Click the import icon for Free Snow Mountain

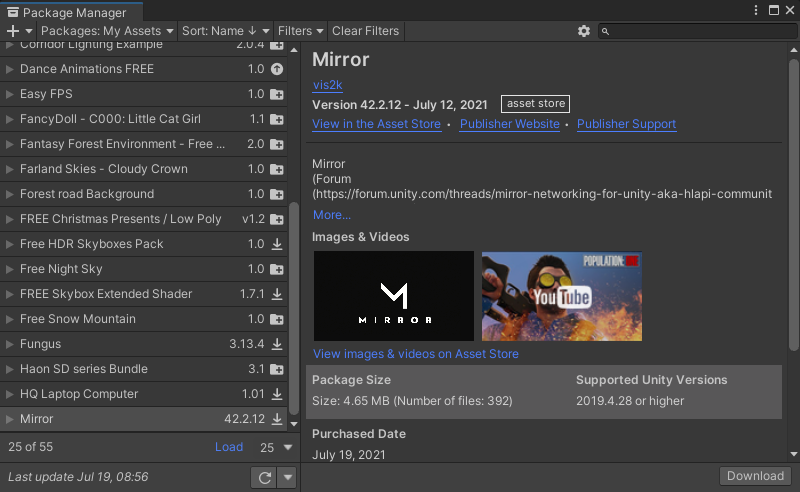point(277,319)
